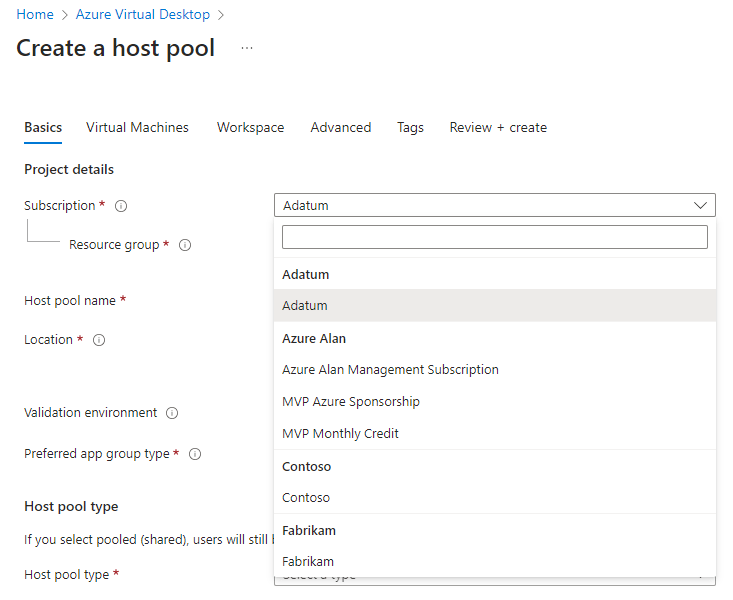Select MVP Azure Sponsorship subscription
Image resolution: width=733 pixels, height=600 pixels.
coord(351,402)
